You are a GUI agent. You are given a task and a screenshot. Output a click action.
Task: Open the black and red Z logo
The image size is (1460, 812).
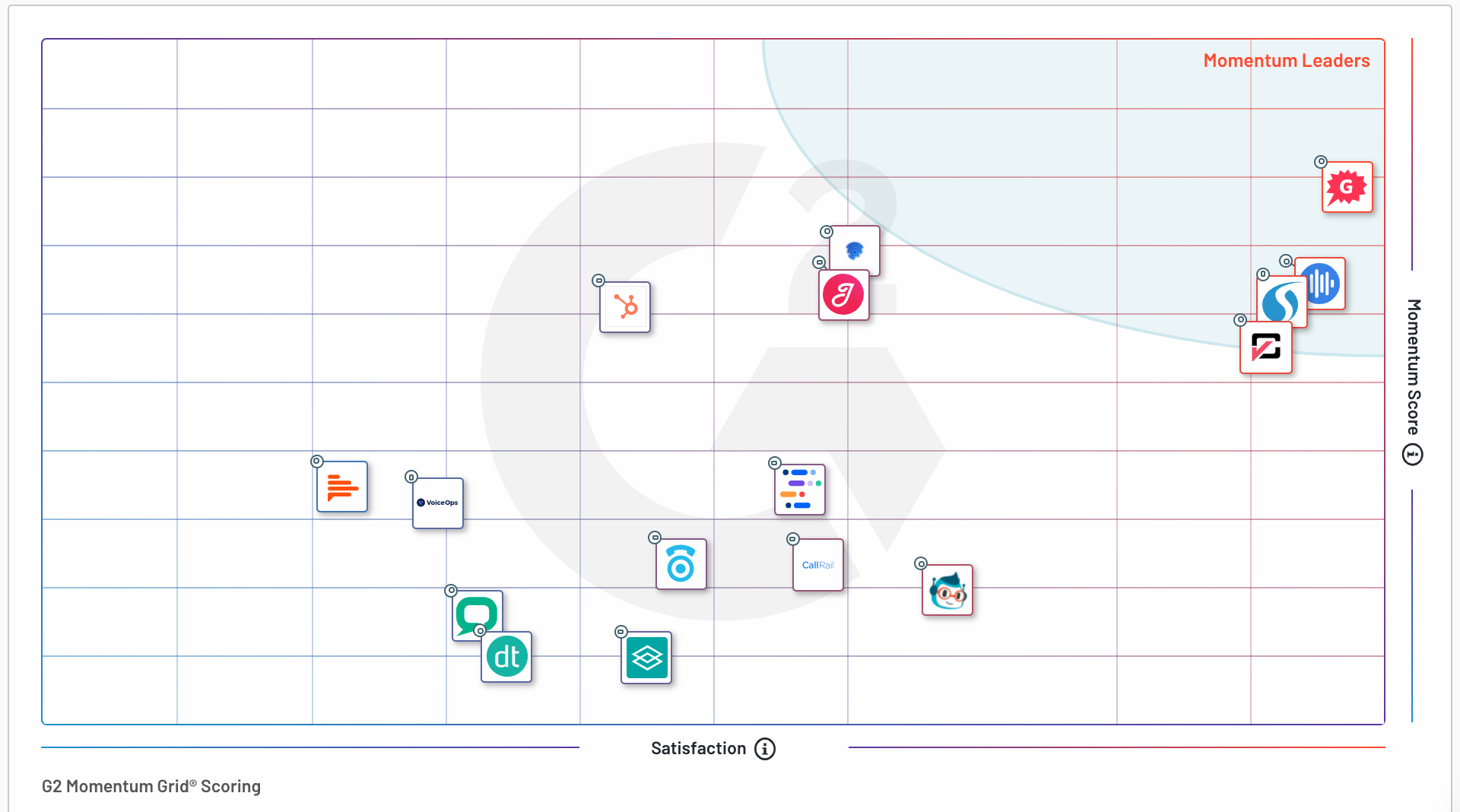click(x=1266, y=347)
